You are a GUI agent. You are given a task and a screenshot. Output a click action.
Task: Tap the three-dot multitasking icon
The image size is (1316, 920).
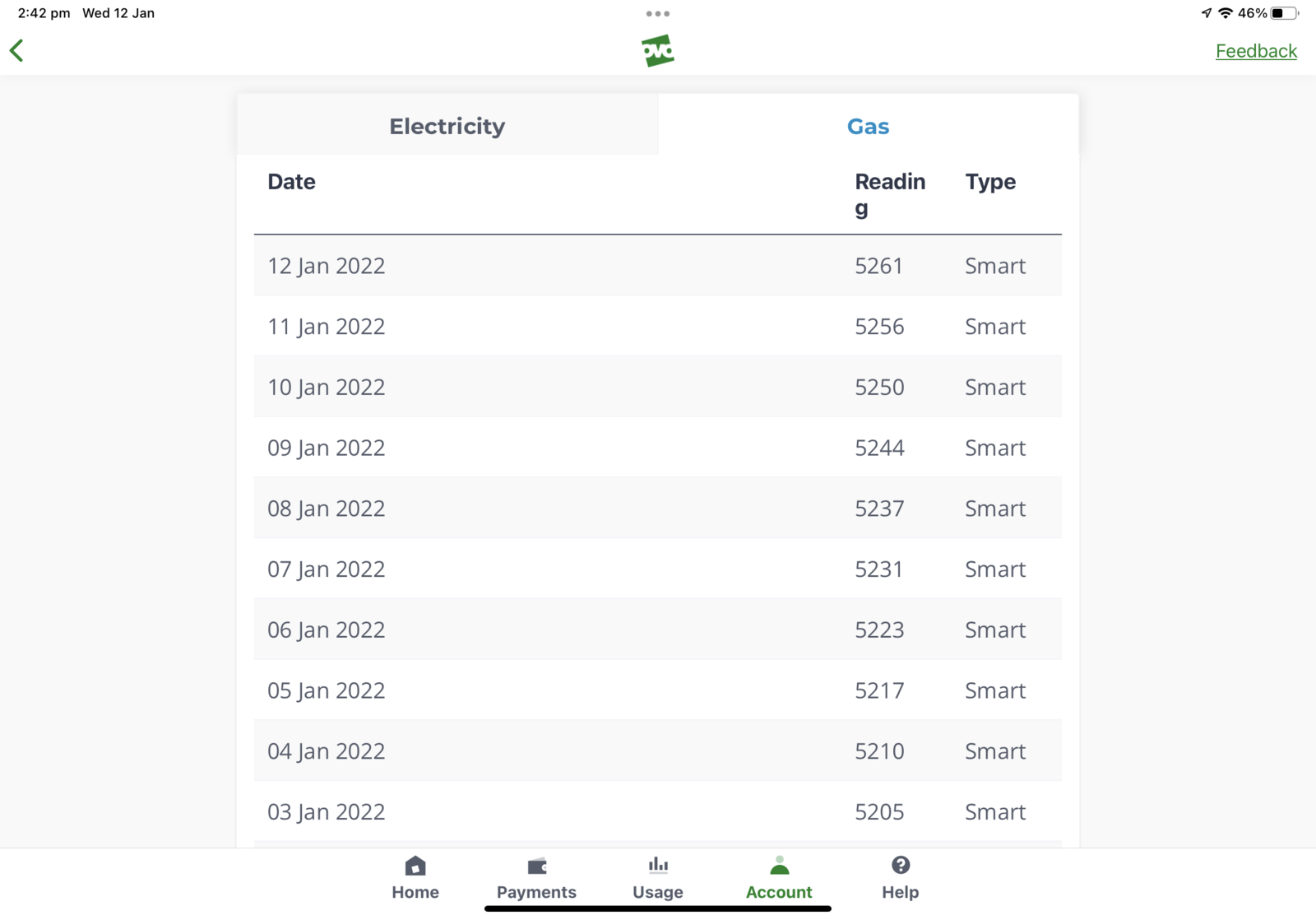(x=658, y=14)
